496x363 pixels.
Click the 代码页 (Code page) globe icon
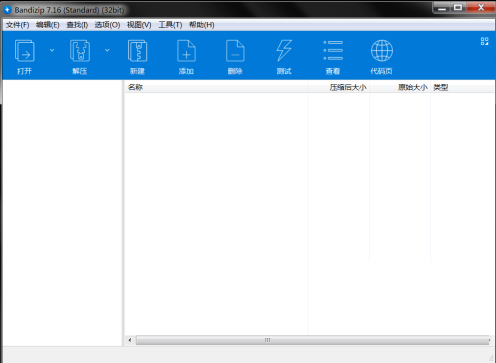click(382, 51)
